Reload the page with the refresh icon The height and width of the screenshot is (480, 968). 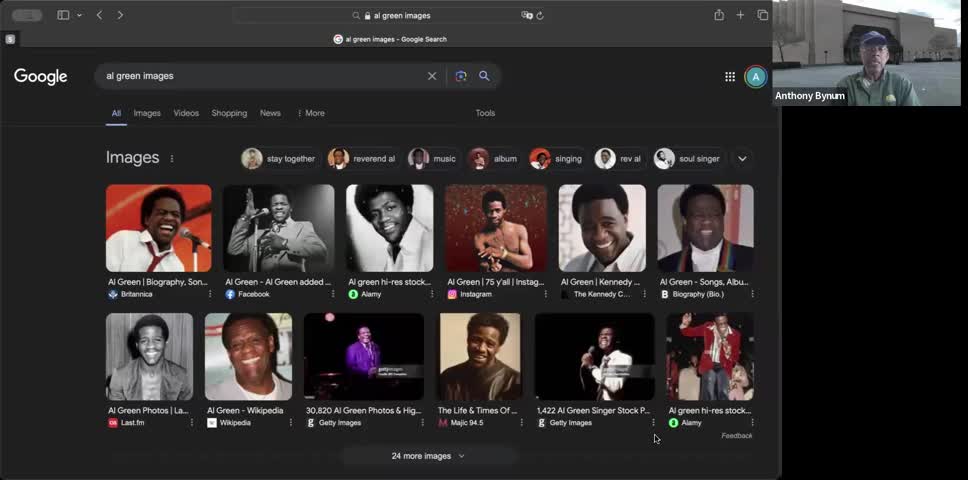[x=540, y=15]
